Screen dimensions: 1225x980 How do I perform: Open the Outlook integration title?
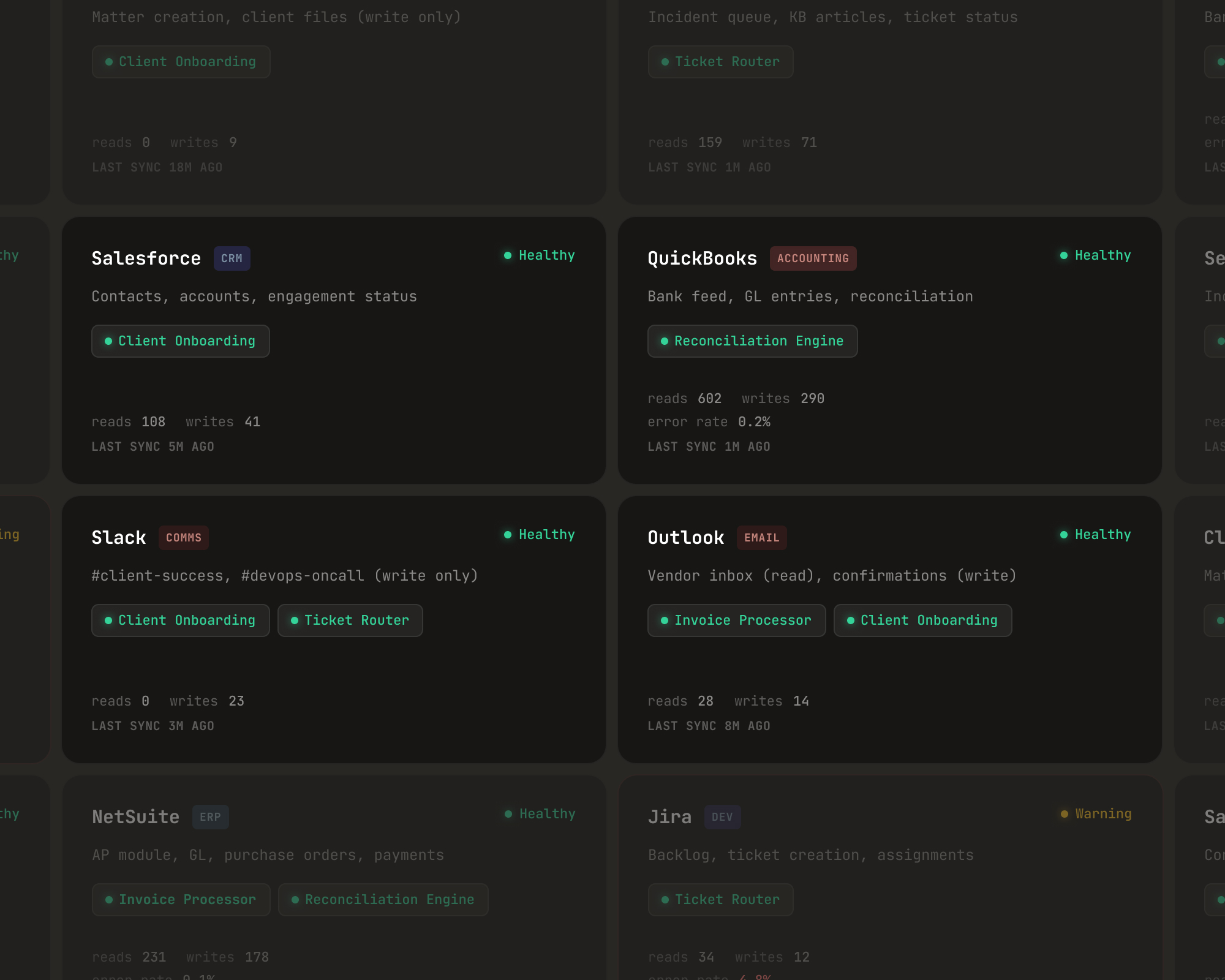pos(686,538)
